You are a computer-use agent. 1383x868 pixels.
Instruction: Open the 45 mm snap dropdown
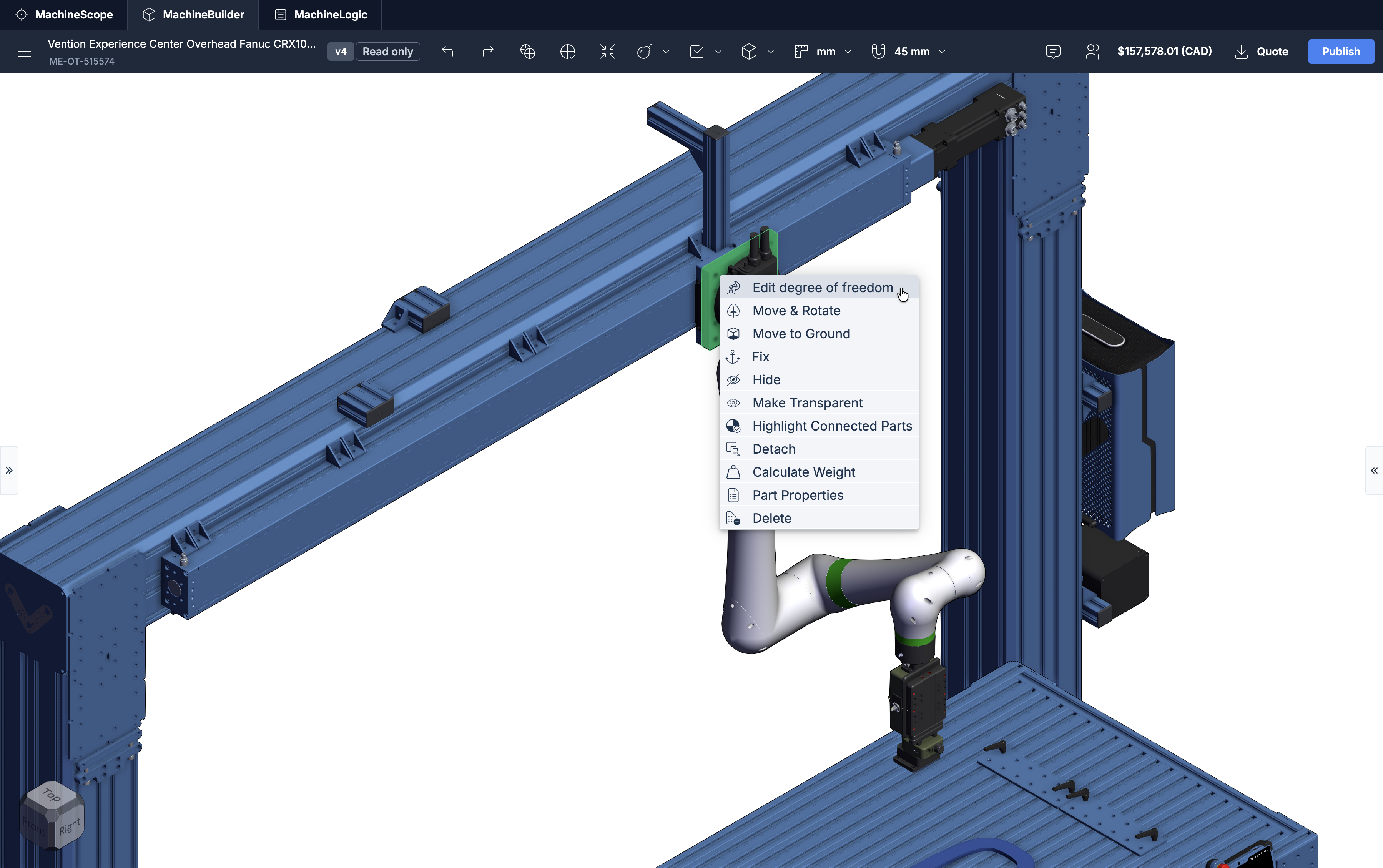pos(920,52)
